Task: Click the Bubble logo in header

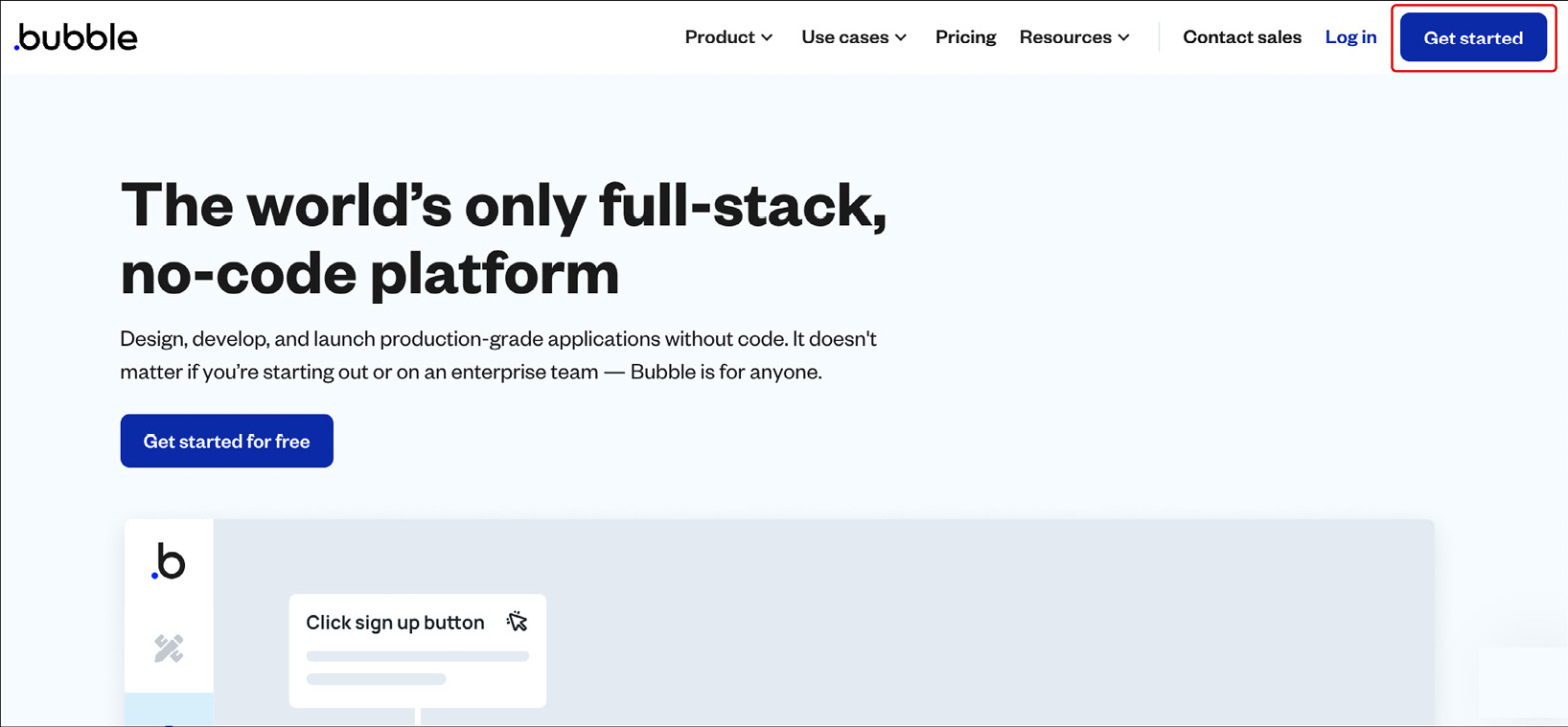Action: (x=76, y=37)
